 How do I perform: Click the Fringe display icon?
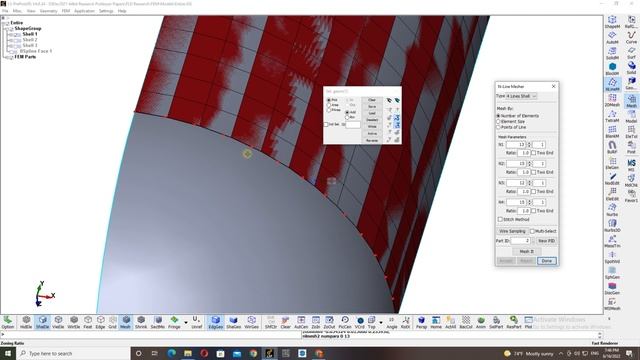(x=174, y=322)
